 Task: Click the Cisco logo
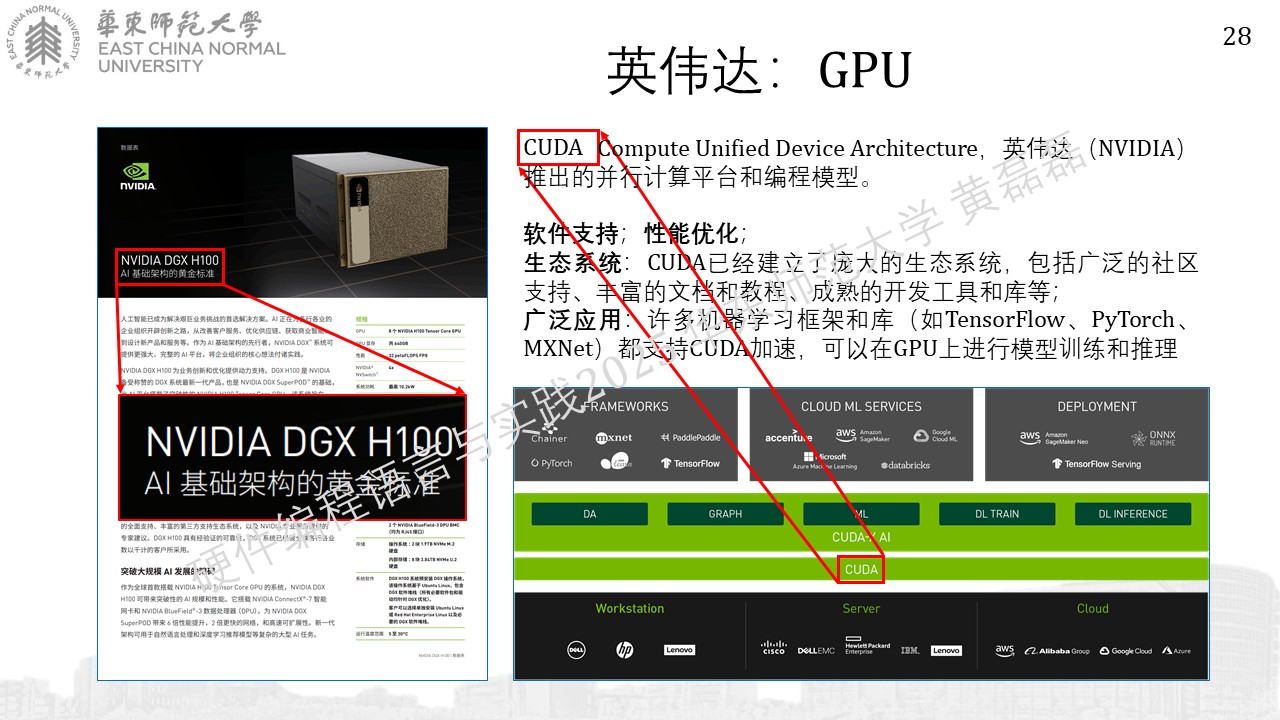pos(773,649)
